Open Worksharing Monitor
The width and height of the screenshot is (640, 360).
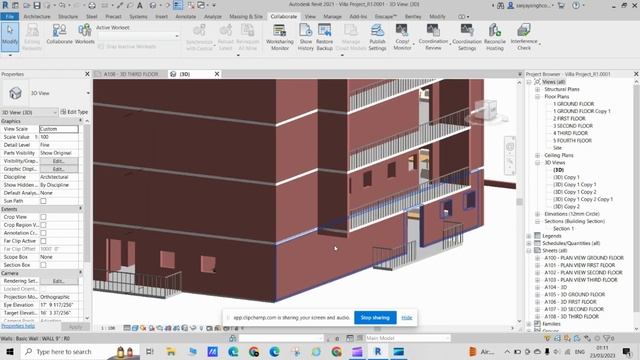(x=280, y=37)
